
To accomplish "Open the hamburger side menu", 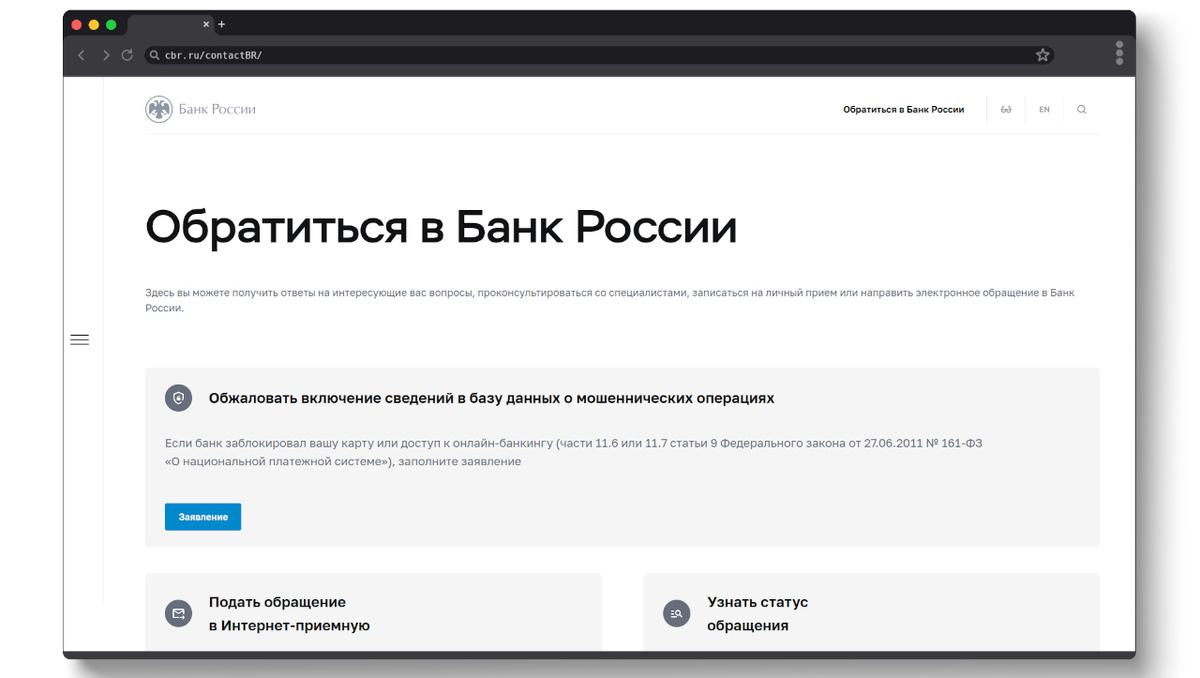I will 80,340.
